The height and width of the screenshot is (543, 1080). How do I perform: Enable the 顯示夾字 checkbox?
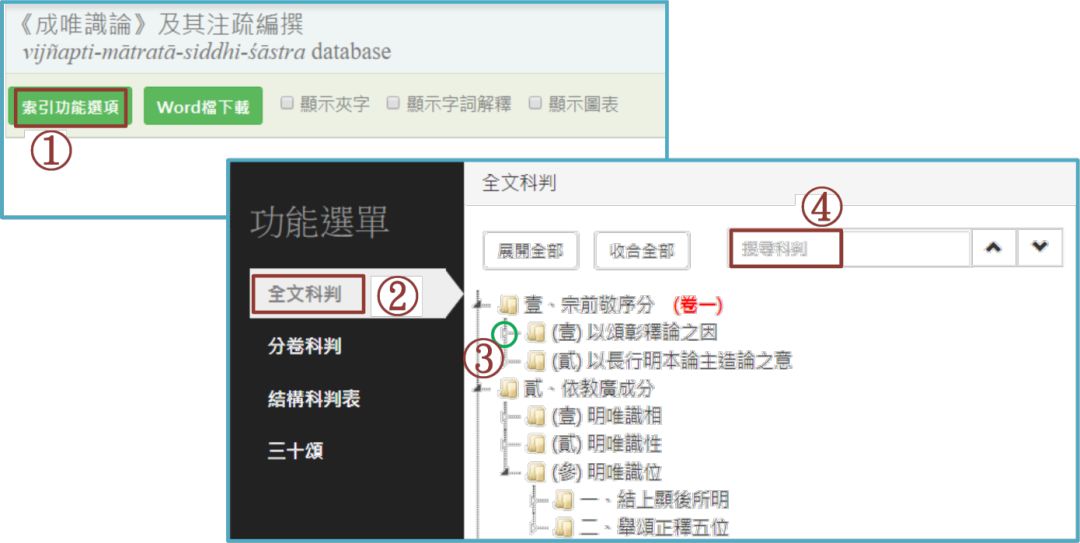(288, 103)
